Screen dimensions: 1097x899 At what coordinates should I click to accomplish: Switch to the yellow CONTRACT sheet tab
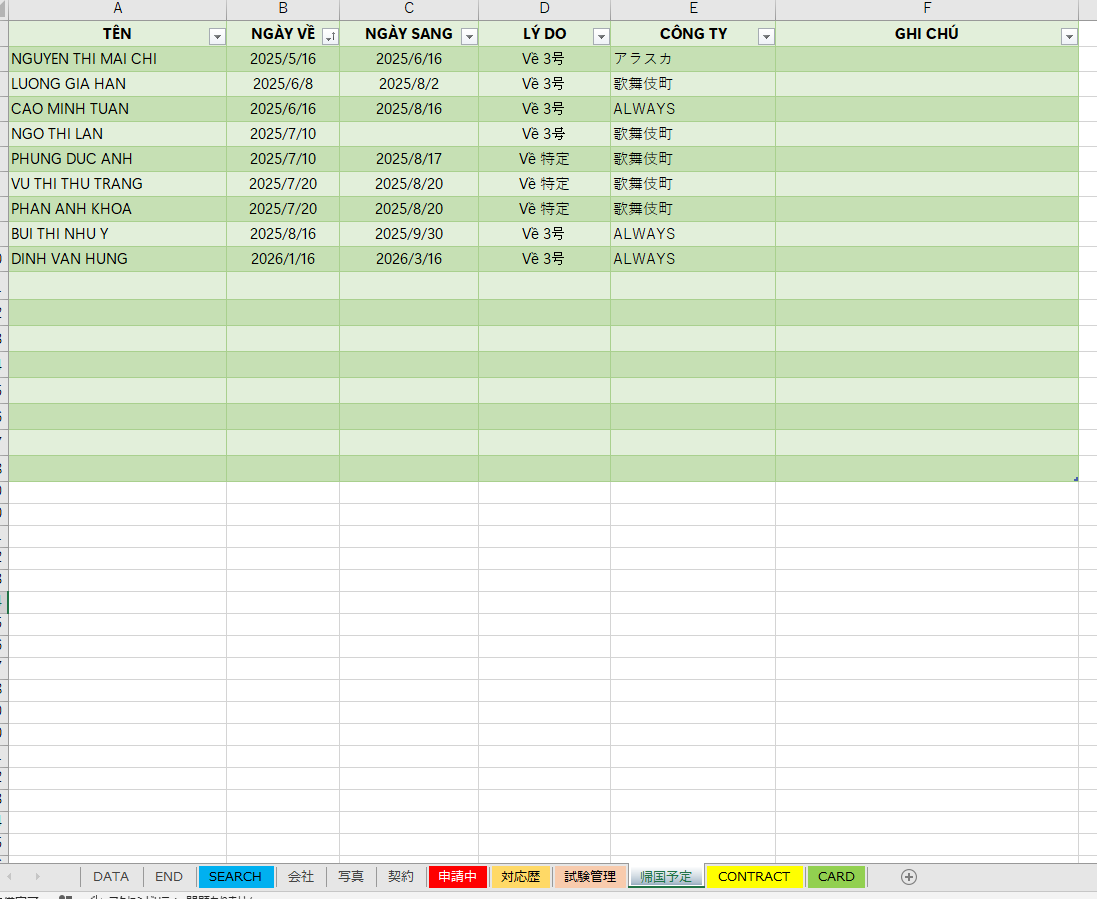tap(754, 877)
